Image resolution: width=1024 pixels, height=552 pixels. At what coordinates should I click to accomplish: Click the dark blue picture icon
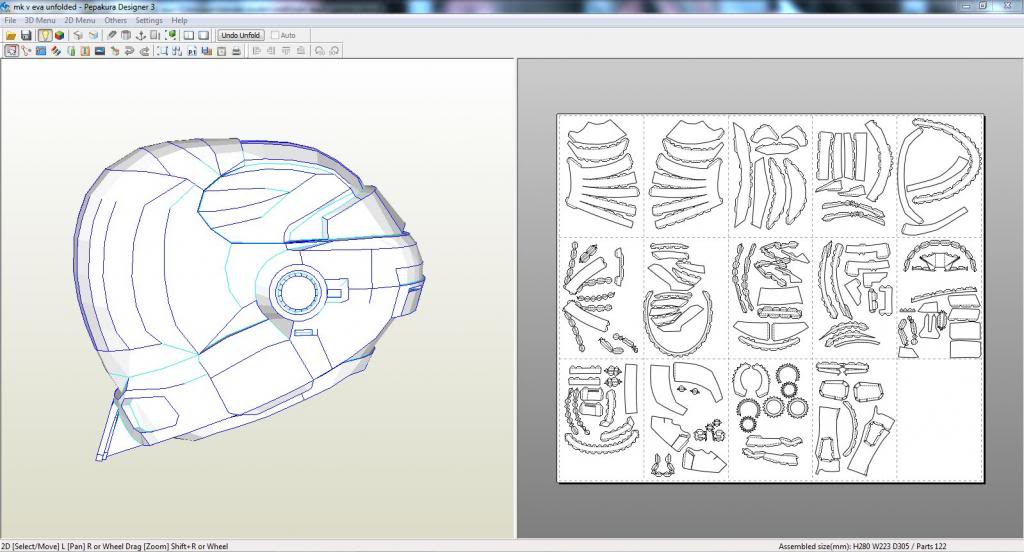pos(100,50)
